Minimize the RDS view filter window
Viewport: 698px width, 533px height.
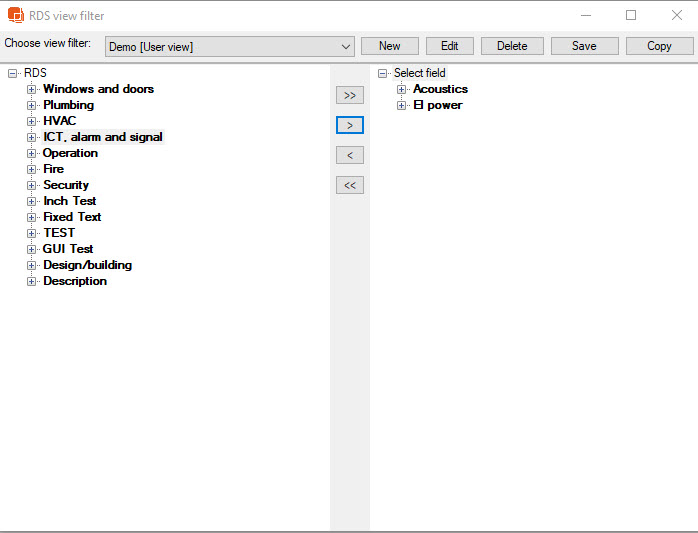click(586, 16)
